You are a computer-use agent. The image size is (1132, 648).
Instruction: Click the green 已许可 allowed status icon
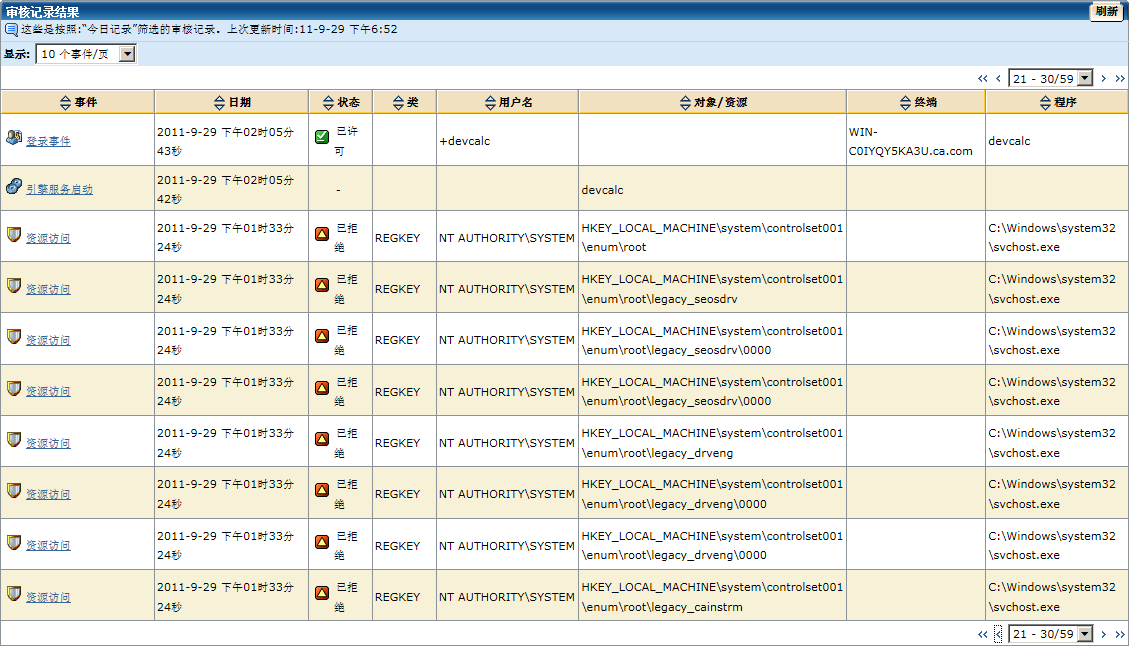coord(322,137)
